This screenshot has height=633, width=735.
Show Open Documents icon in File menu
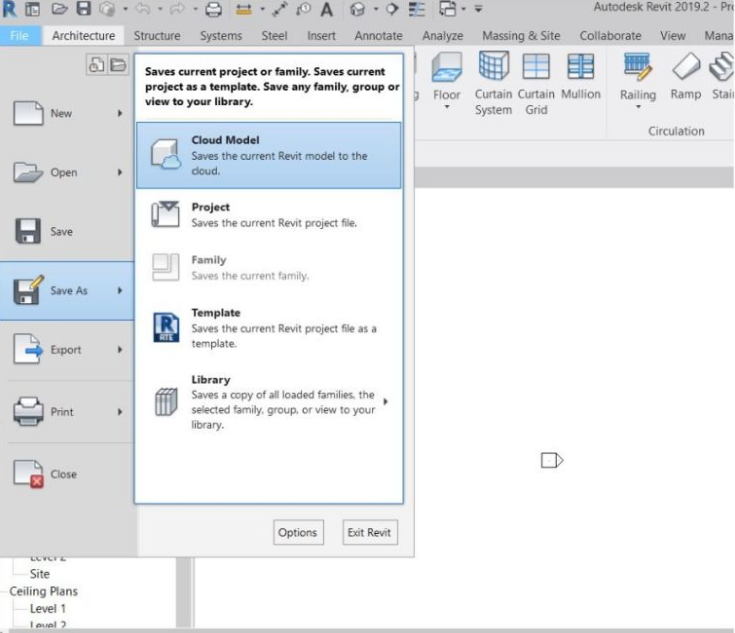click(118, 65)
